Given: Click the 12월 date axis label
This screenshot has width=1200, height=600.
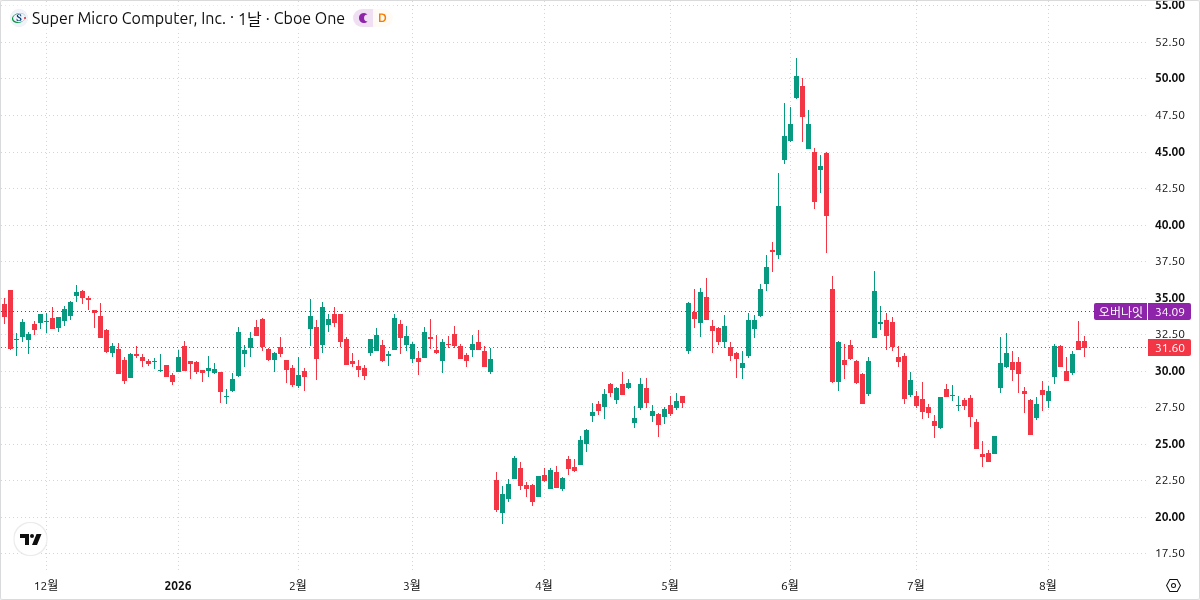Looking at the screenshot, I should click(46, 585).
